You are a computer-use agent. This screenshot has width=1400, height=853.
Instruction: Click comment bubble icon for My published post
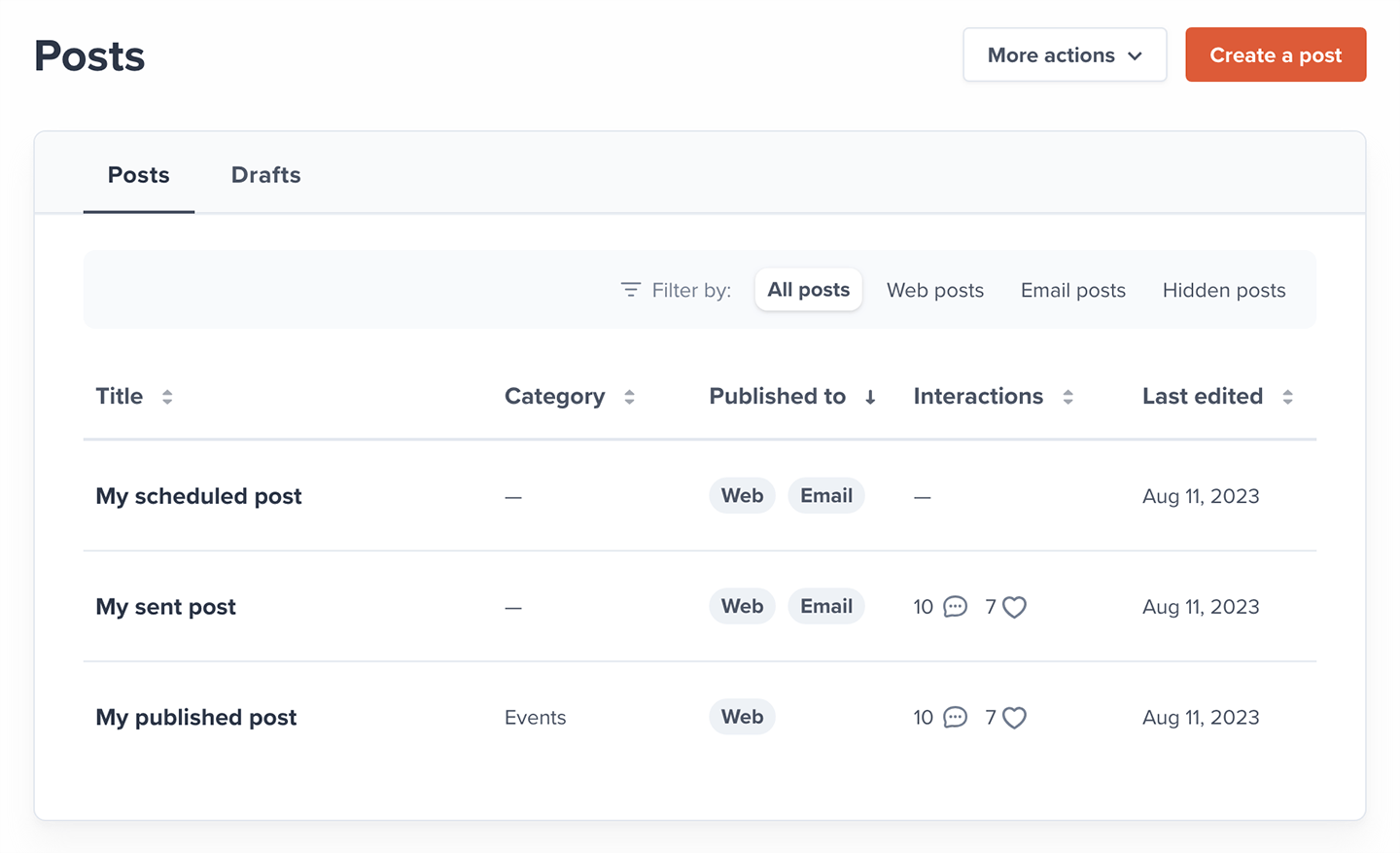click(956, 718)
